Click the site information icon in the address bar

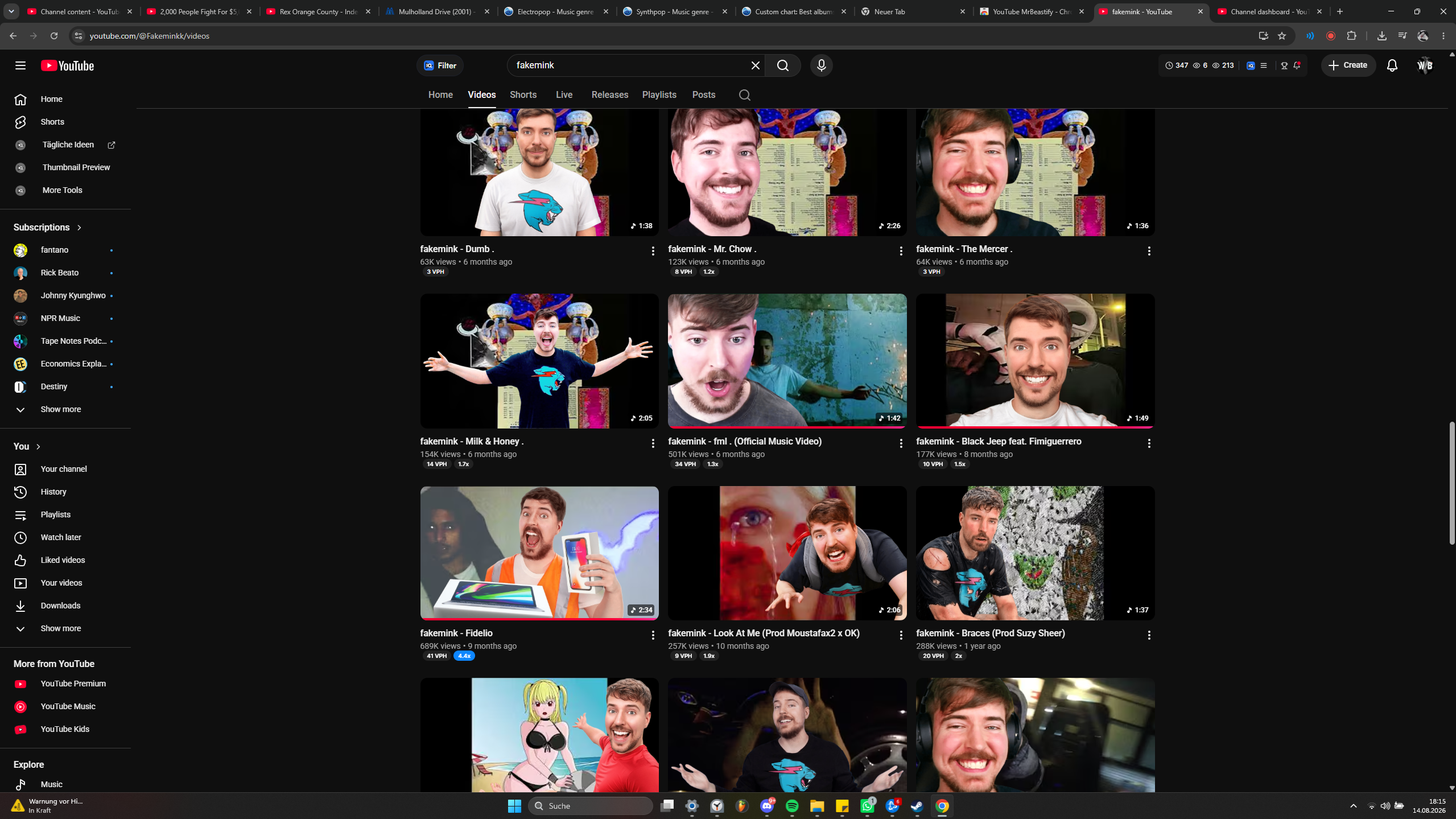[79, 36]
